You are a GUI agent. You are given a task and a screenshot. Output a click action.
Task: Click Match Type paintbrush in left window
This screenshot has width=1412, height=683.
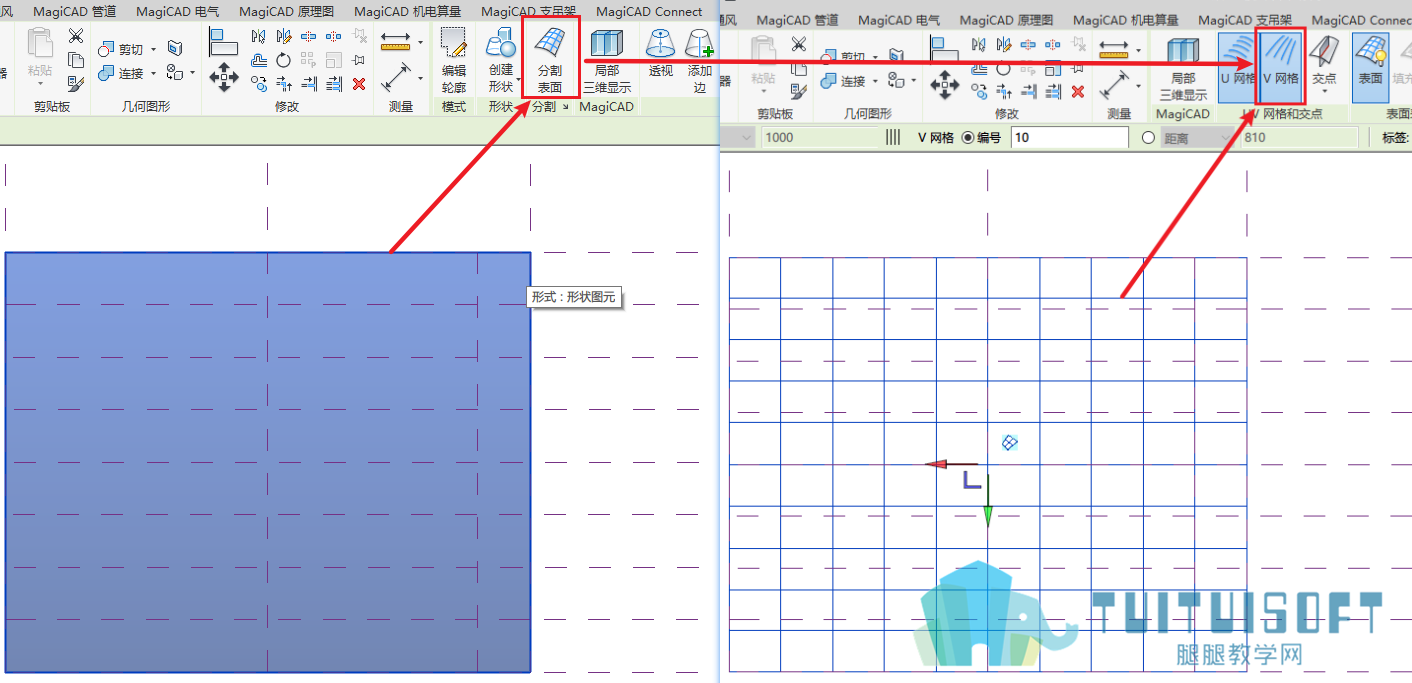pyautogui.click(x=76, y=84)
